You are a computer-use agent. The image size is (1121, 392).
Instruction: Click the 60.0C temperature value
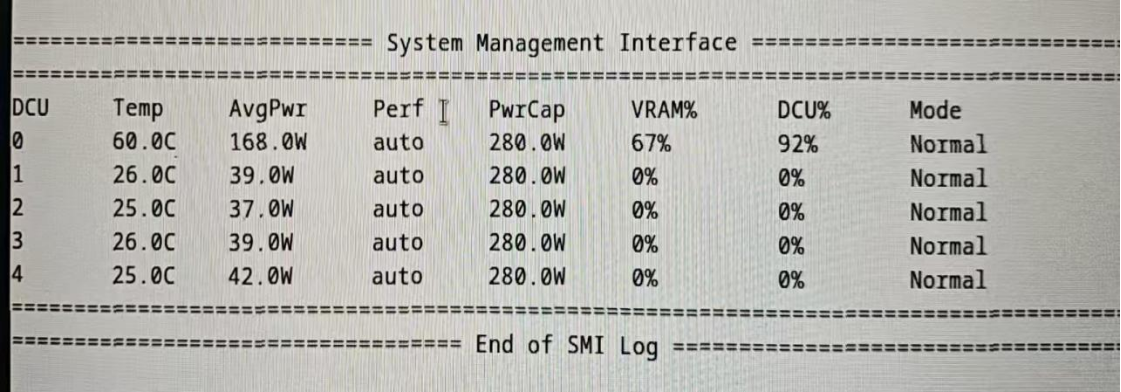point(144,143)
